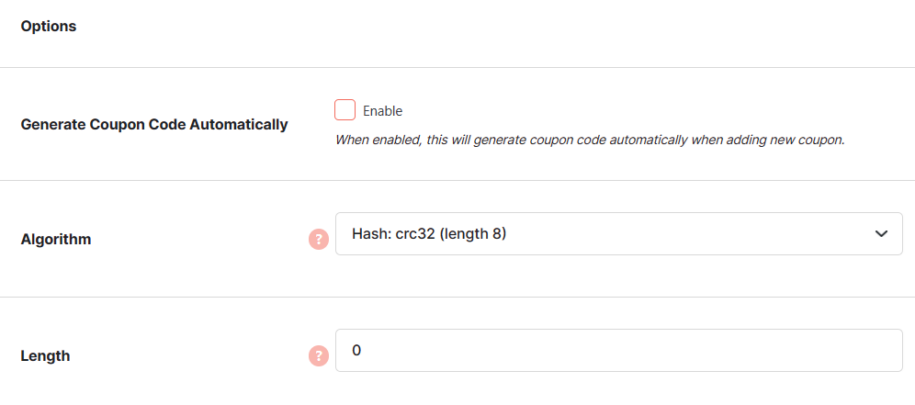This screenshot has height=405, width=915.
Task: Tick the Enable checkbox
Action: click(345, 110)
